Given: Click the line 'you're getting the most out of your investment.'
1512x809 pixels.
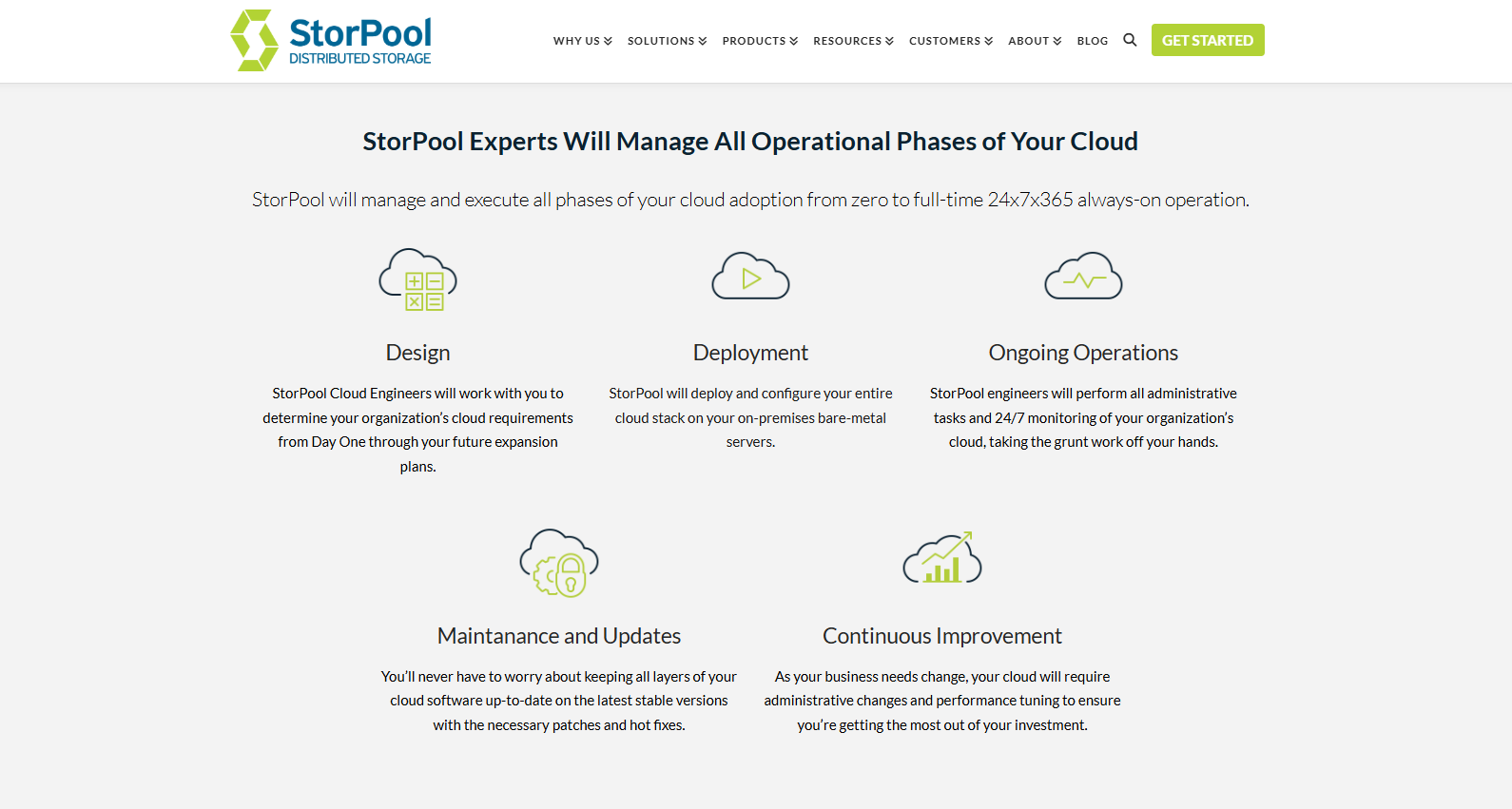Looking at the screenshot, I should point(942,725).
